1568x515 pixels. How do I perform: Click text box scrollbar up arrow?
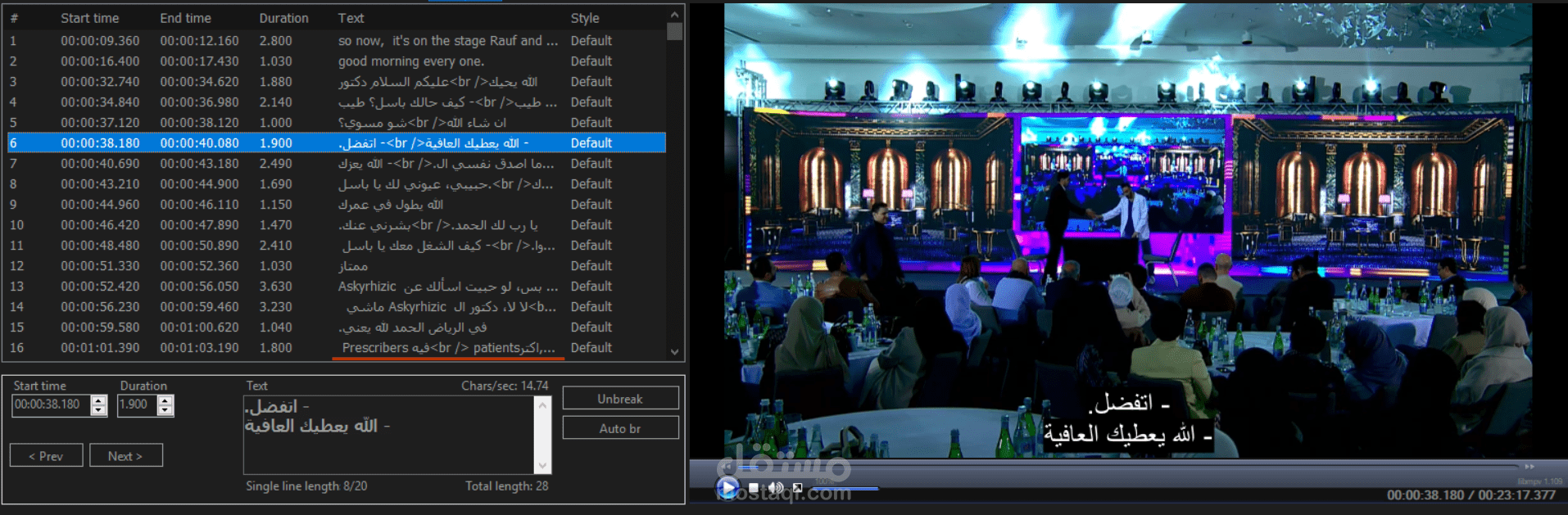[x=542, y=404]
